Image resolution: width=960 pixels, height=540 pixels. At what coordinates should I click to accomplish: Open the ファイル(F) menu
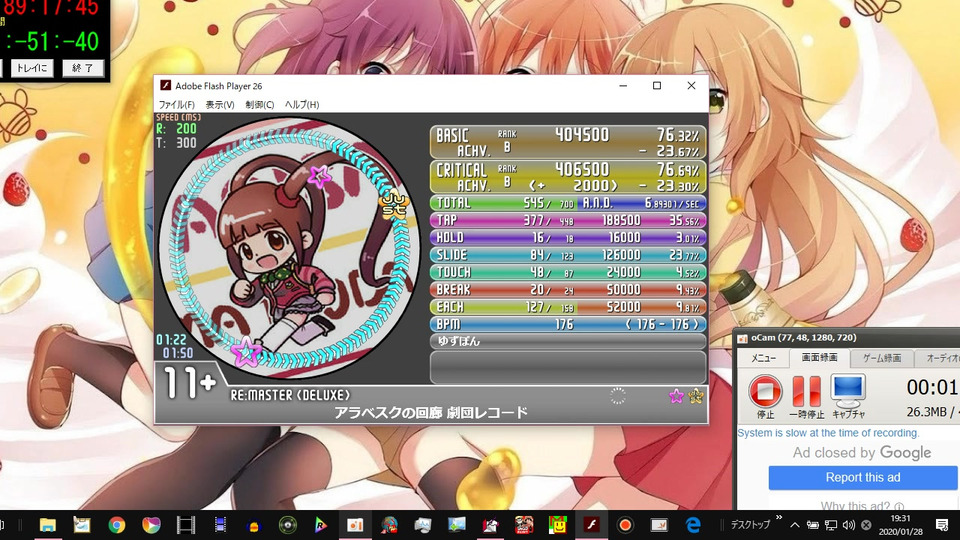point(176,105)
